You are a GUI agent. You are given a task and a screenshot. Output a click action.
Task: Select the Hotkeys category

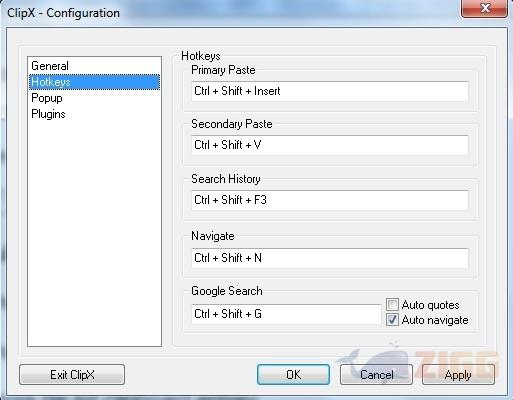(94, 82)
